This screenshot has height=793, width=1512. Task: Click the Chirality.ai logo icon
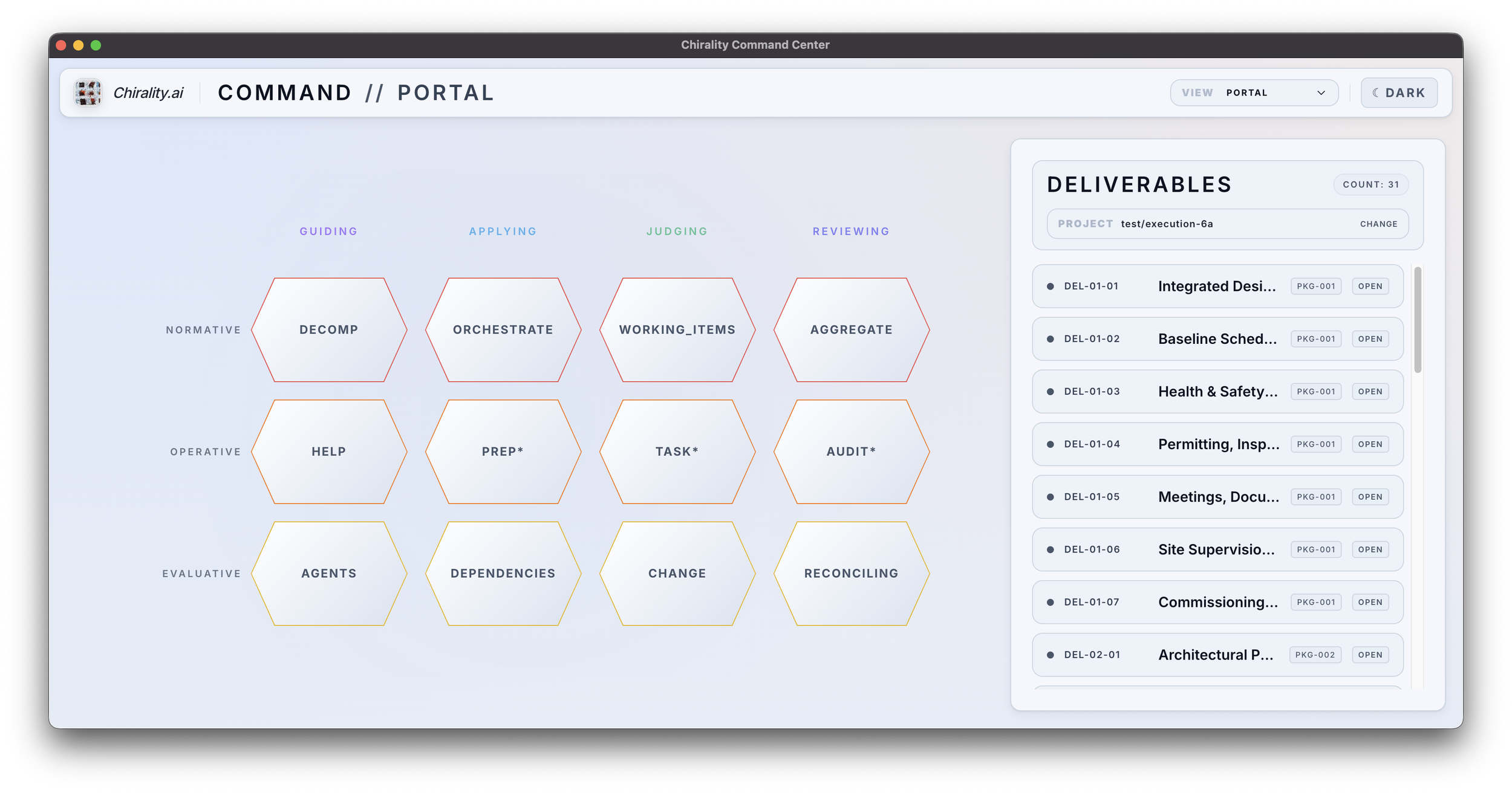coord(88,92)
